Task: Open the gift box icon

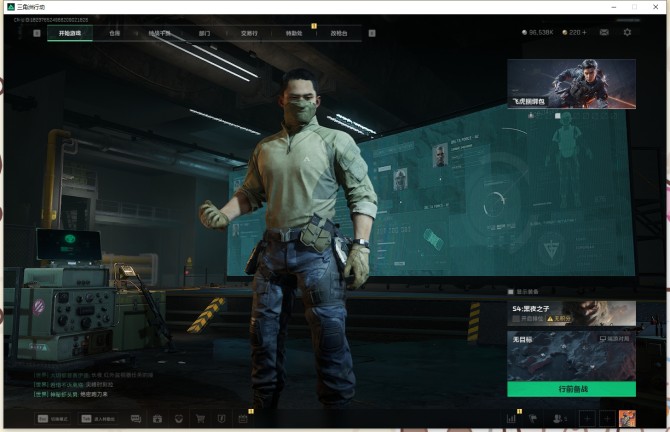Action: (157, 419)
